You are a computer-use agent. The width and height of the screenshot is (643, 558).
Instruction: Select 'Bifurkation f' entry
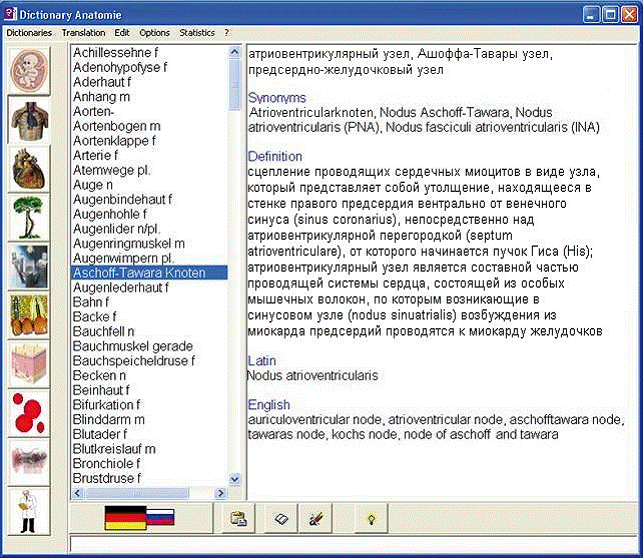[x=106, y=405]
